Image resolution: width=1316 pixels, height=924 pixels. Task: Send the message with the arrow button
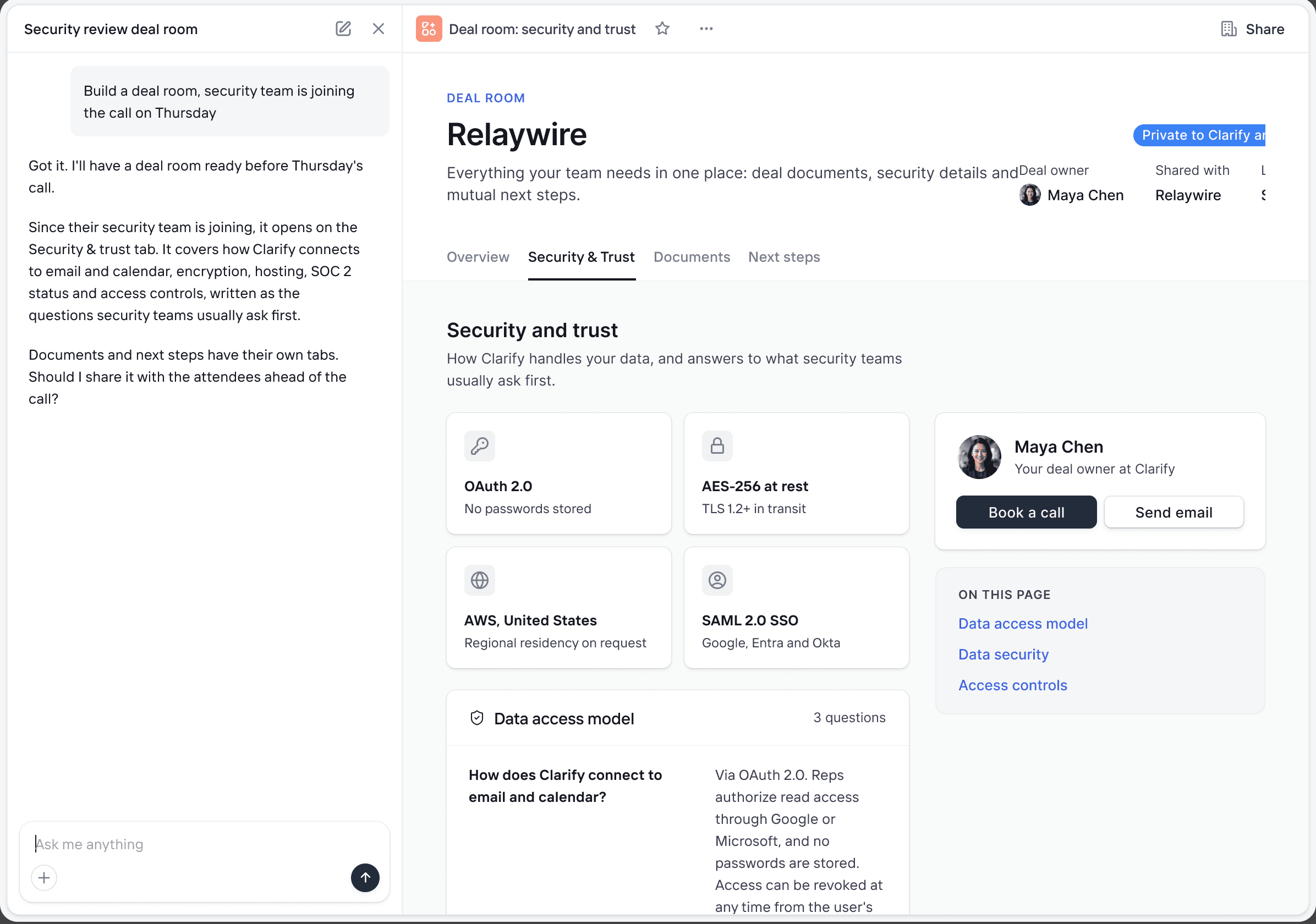tap(365, 878)
